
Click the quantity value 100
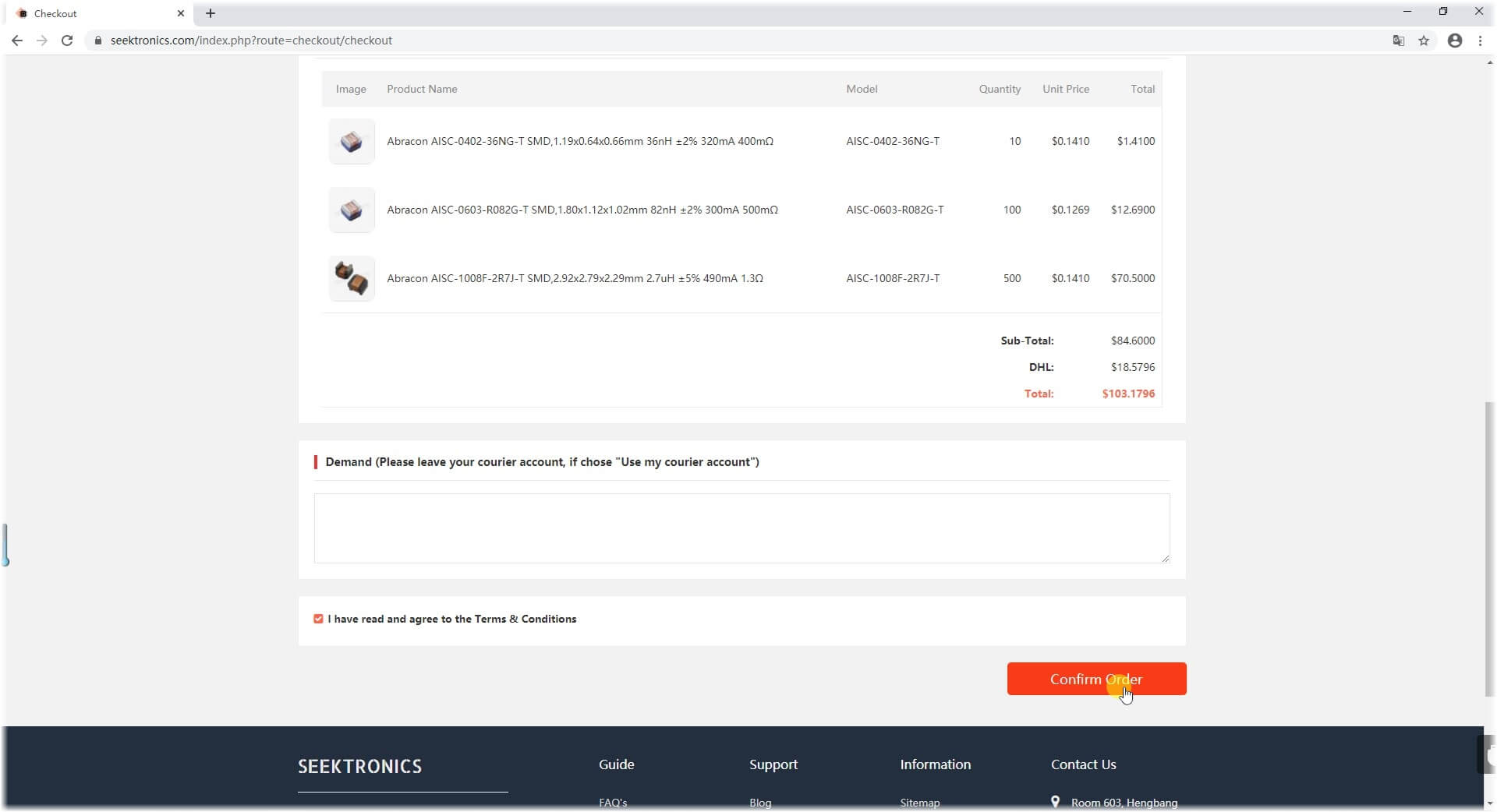click(1012, 210)
